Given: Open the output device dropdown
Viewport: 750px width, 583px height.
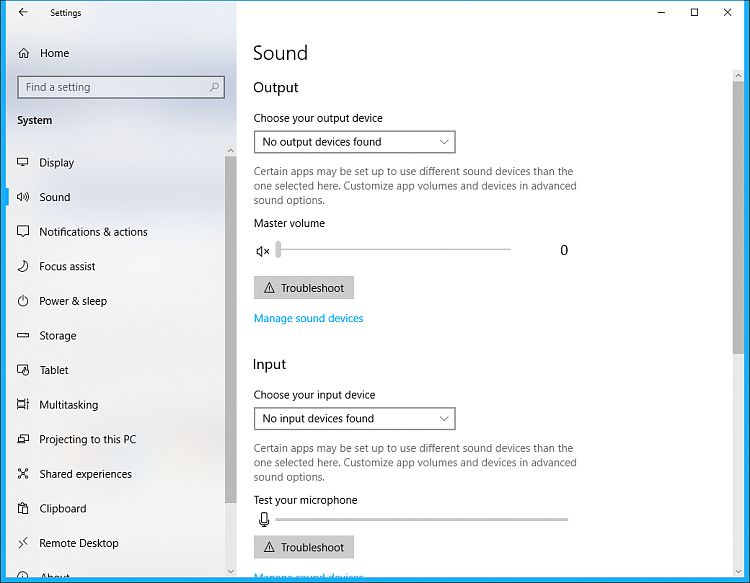Looking at the screenshot, I should click(x=354, y=142).
